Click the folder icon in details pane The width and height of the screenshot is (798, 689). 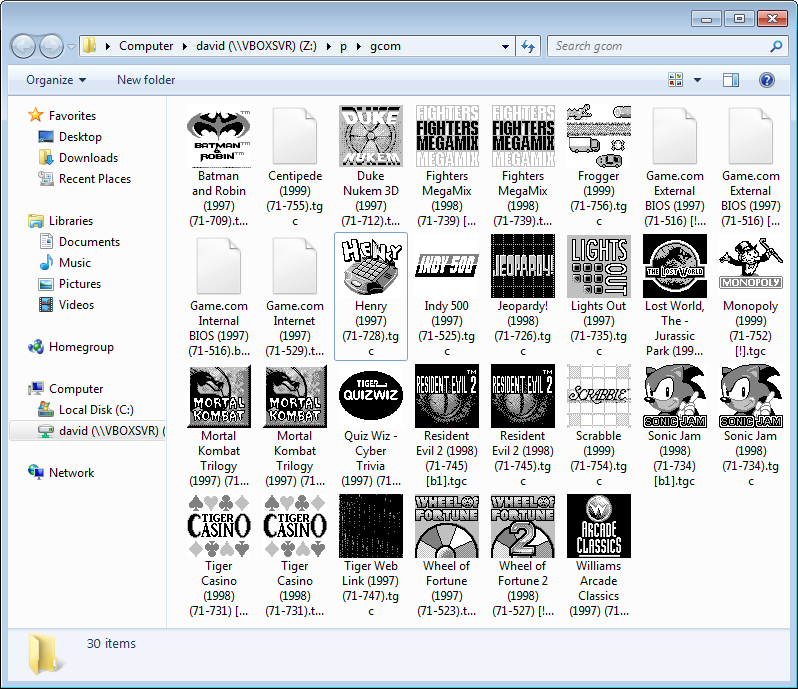pos(45,654)
